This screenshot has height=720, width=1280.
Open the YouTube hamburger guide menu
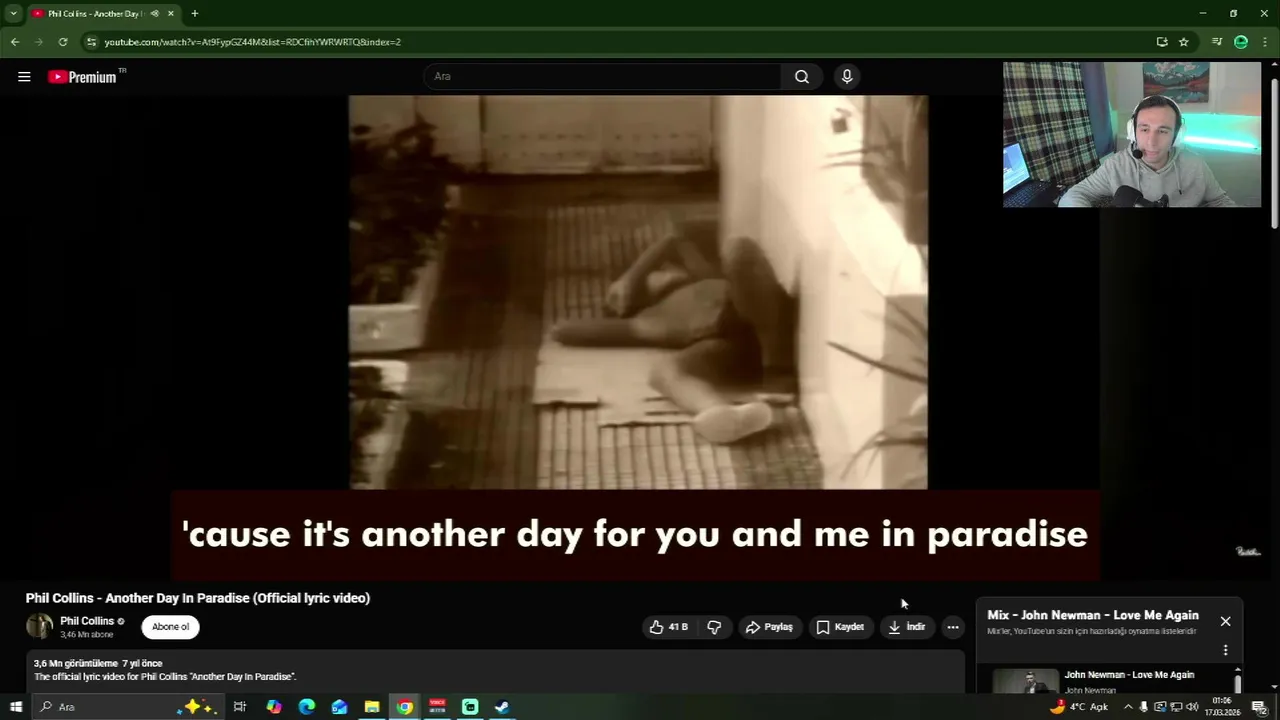pyautogui.click(x=24, y=77)
